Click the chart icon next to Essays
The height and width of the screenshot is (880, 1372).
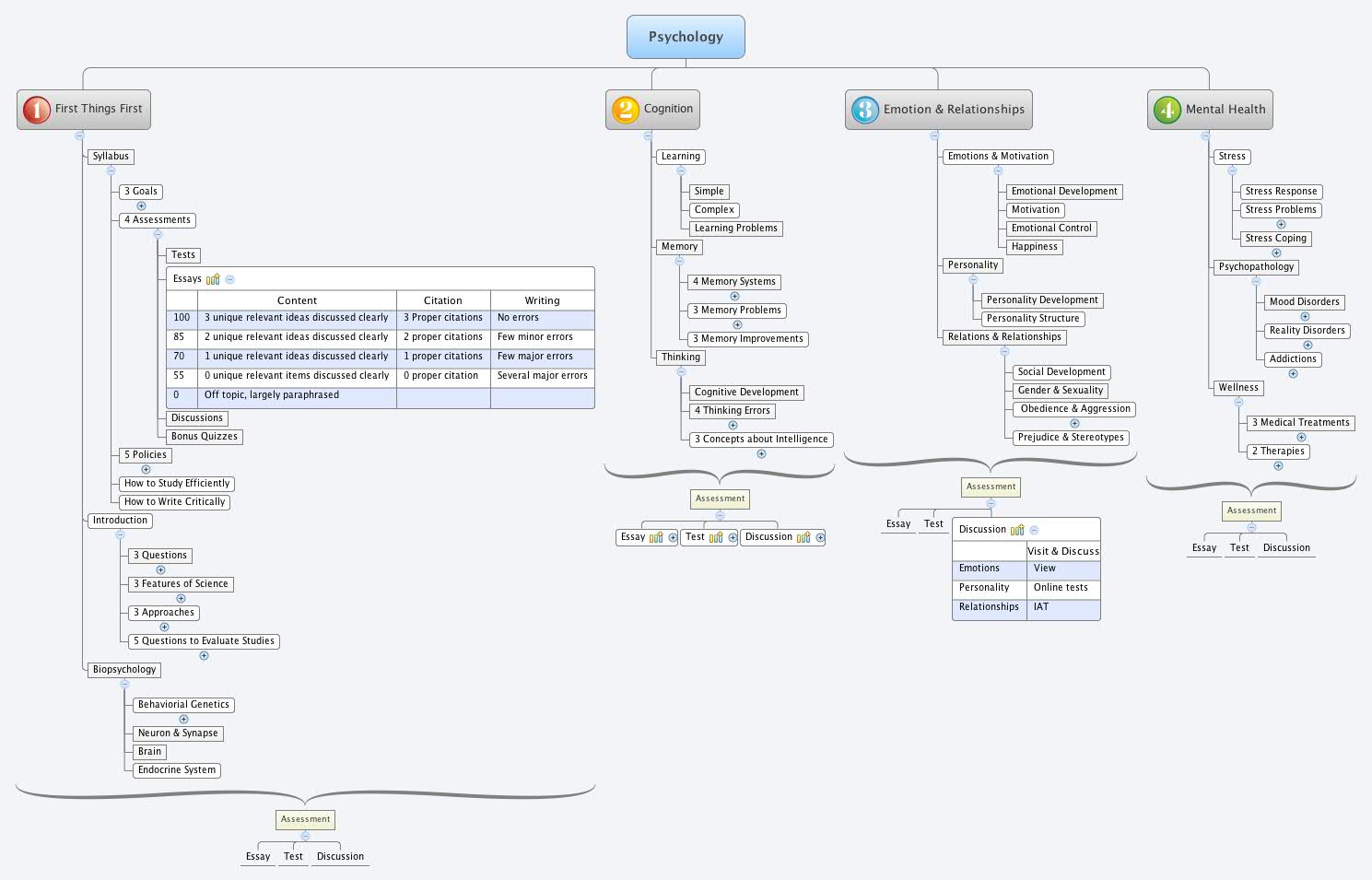pyautogui.click(x=213, y=279)
